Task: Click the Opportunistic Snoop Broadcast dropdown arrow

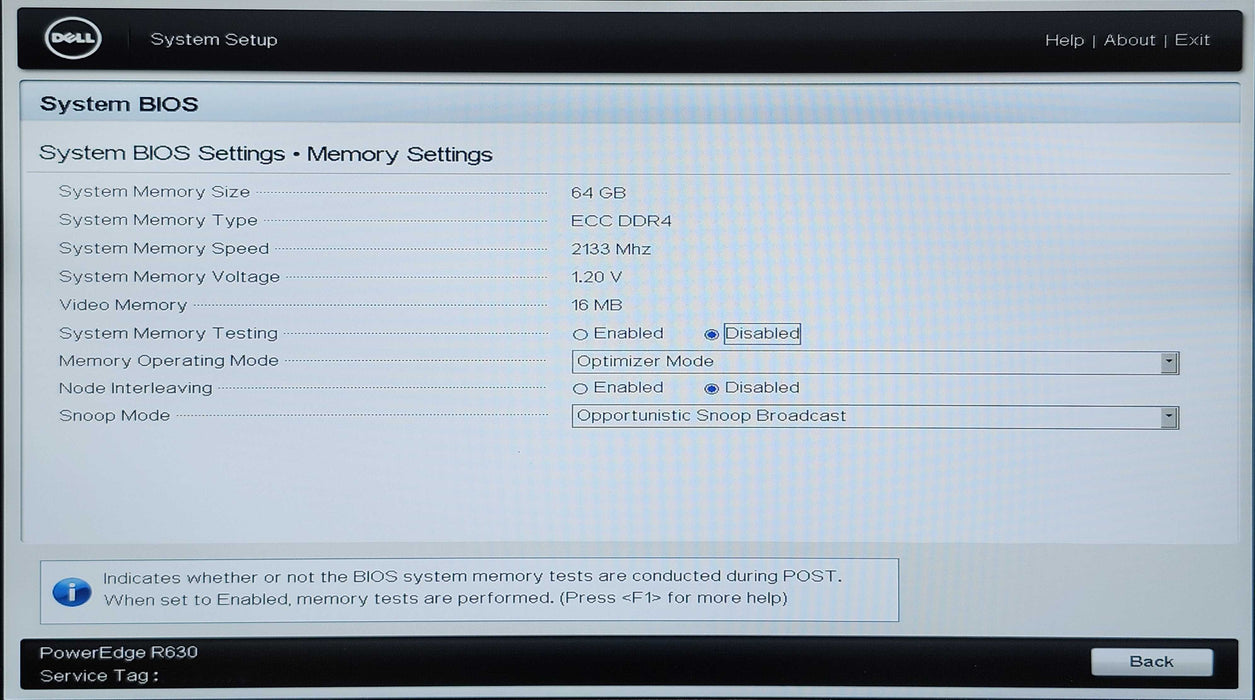Action: [x=1168, y=417]
